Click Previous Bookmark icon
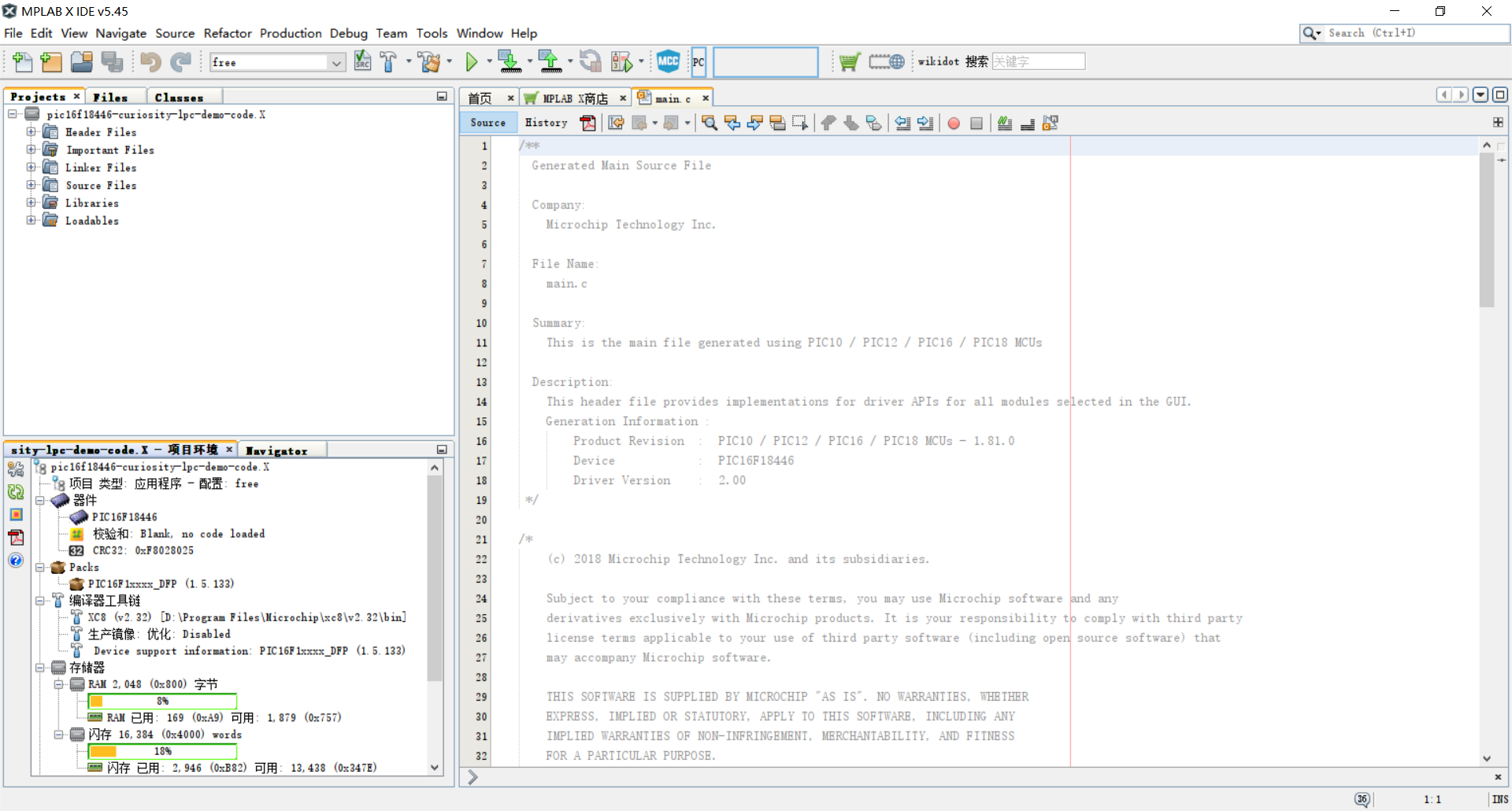 828,123
